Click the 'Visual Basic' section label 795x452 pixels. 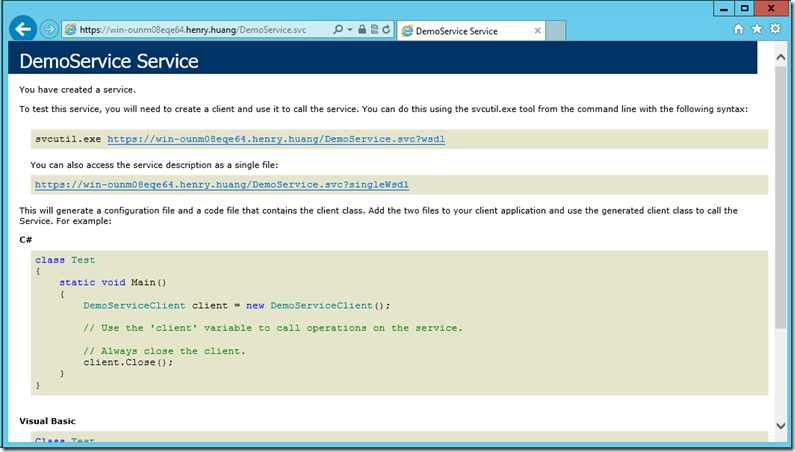tap(47, 421)
